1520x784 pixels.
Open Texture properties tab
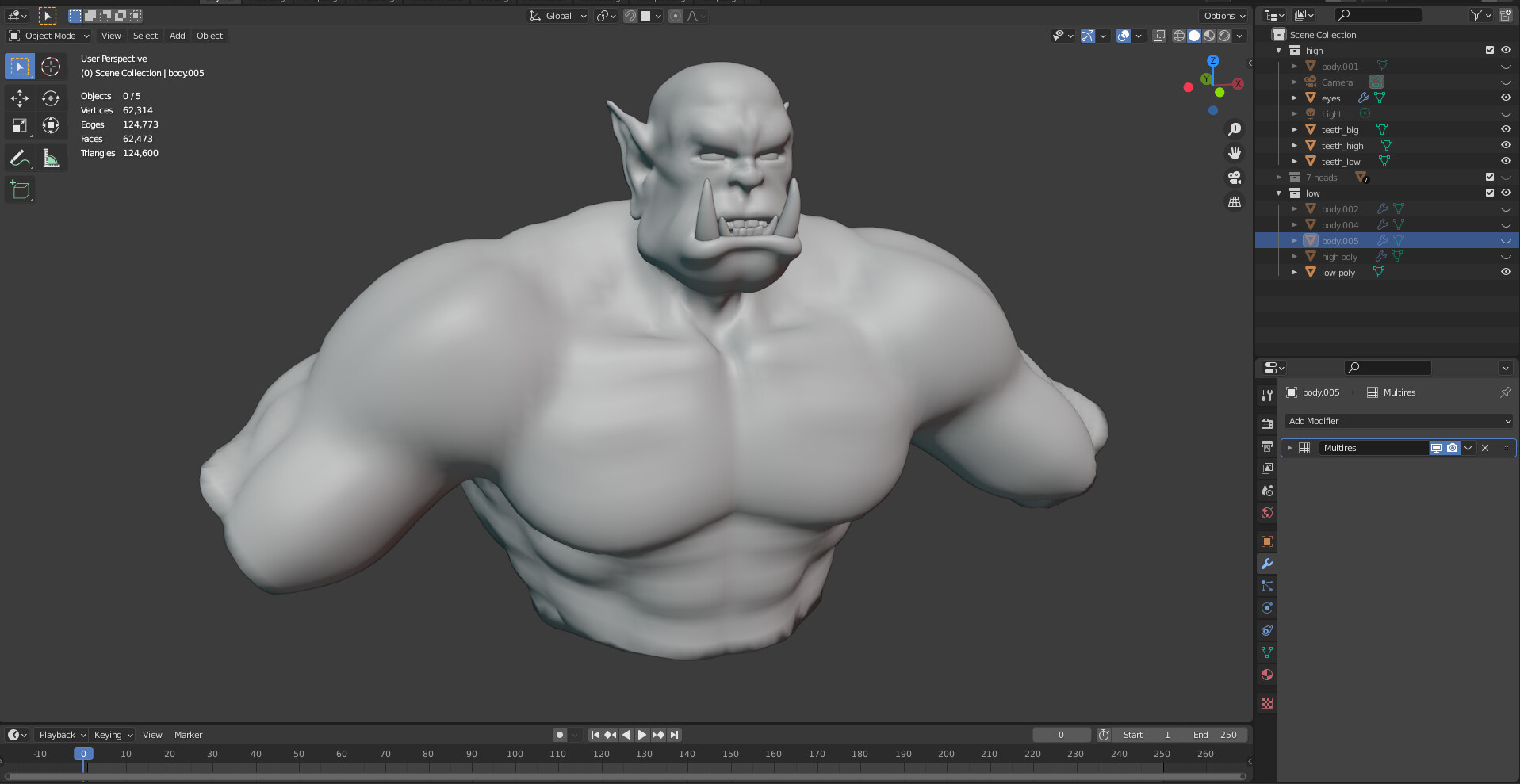pos(1267,703)
